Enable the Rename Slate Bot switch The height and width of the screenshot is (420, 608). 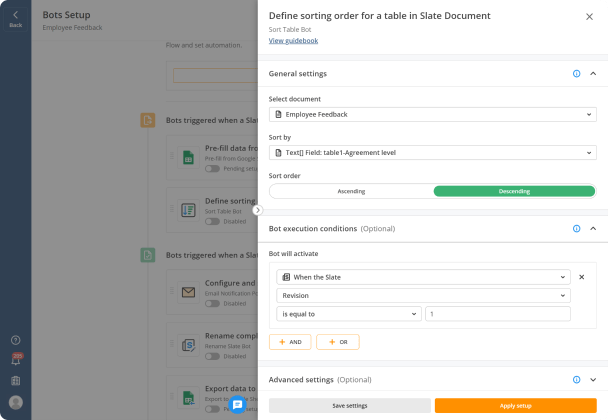(x=212, y=356)
